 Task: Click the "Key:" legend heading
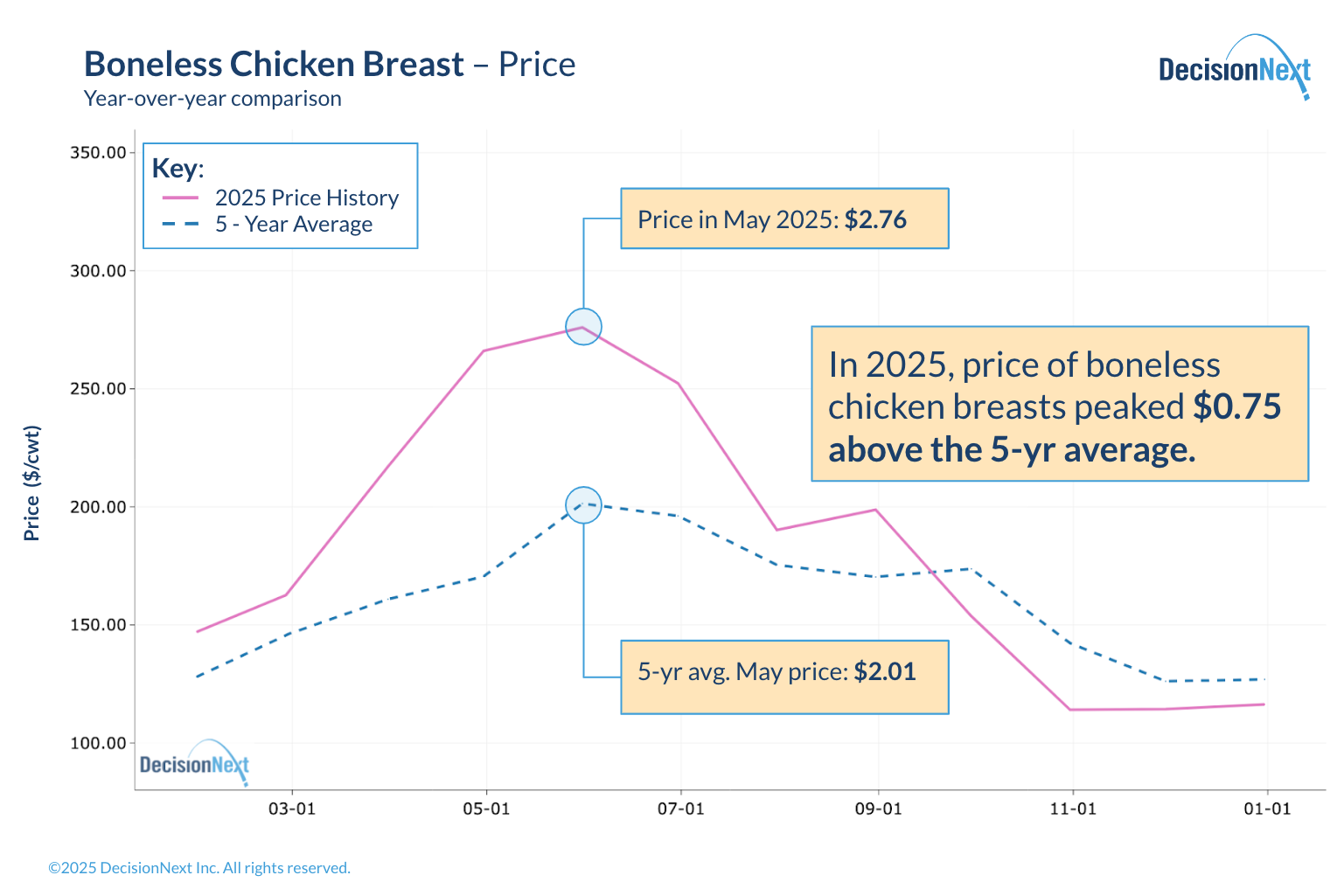click(178, 168)
